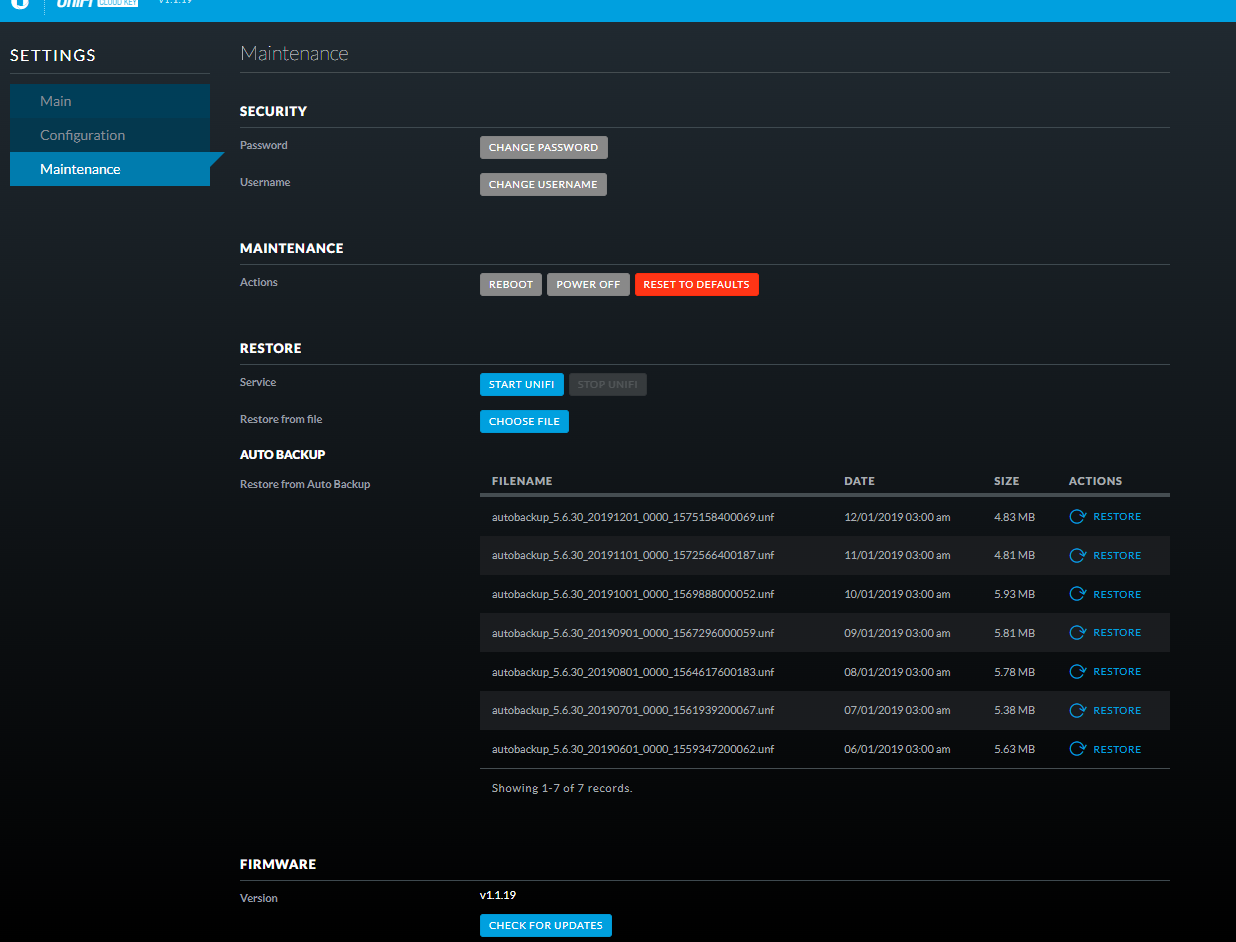Click the ACTIONS column header
The height and width of the screenshot is (942, 1236).
(1095, 481)
